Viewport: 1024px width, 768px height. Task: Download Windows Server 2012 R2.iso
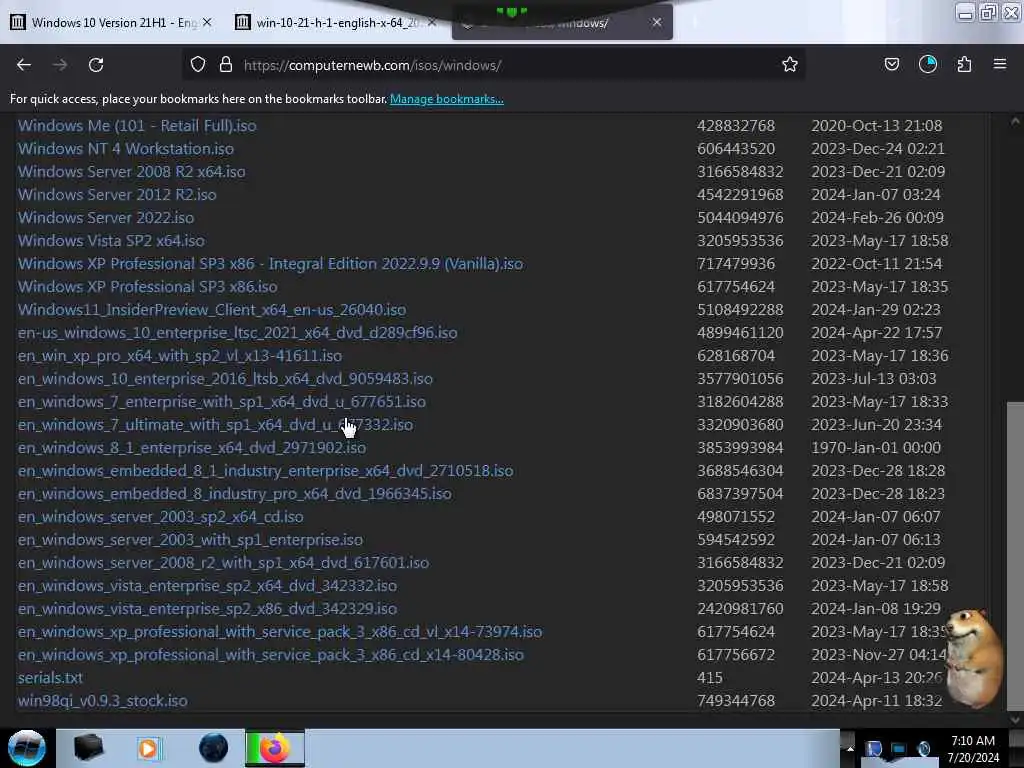pos(117,195)
